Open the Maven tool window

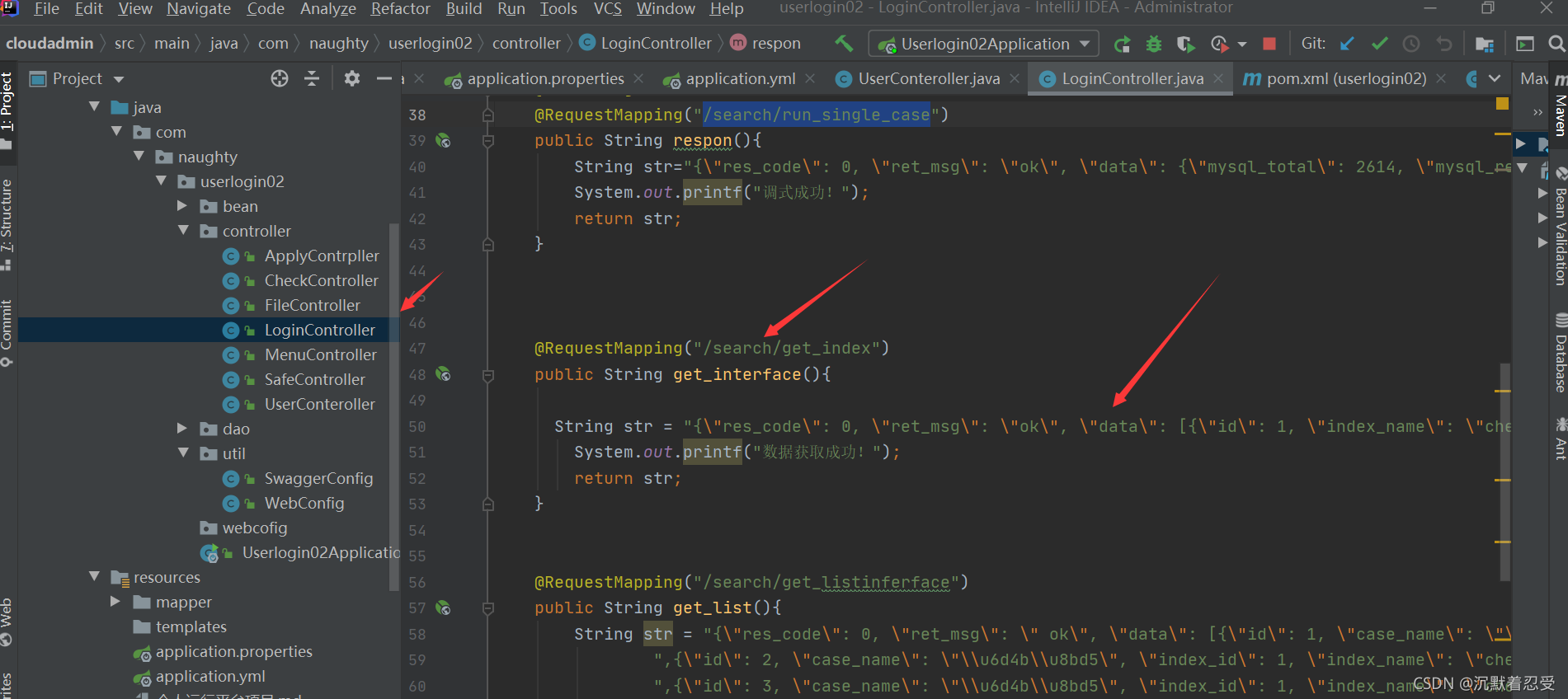click(1560, 106)
